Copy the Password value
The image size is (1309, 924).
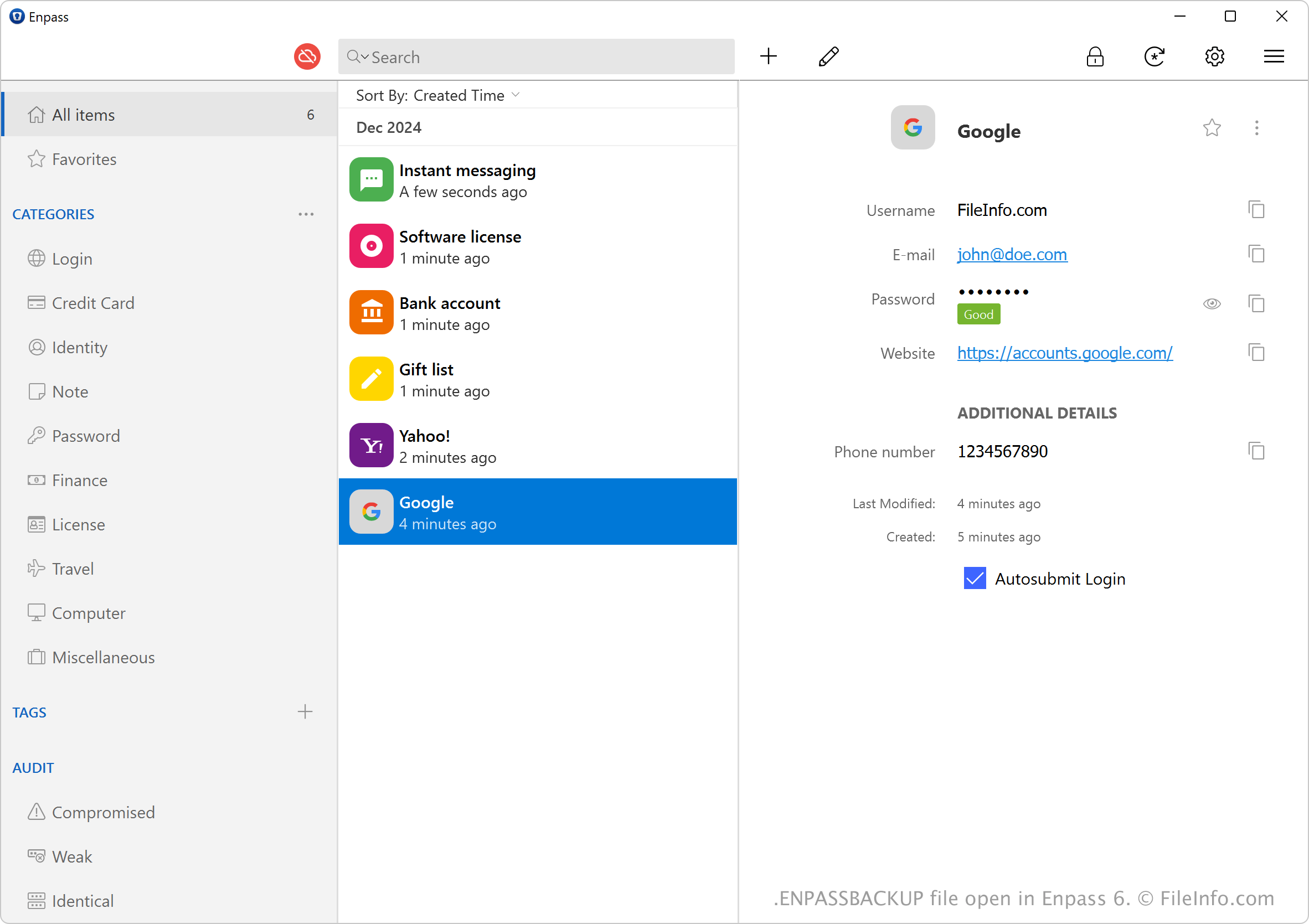pos(1256,304)
